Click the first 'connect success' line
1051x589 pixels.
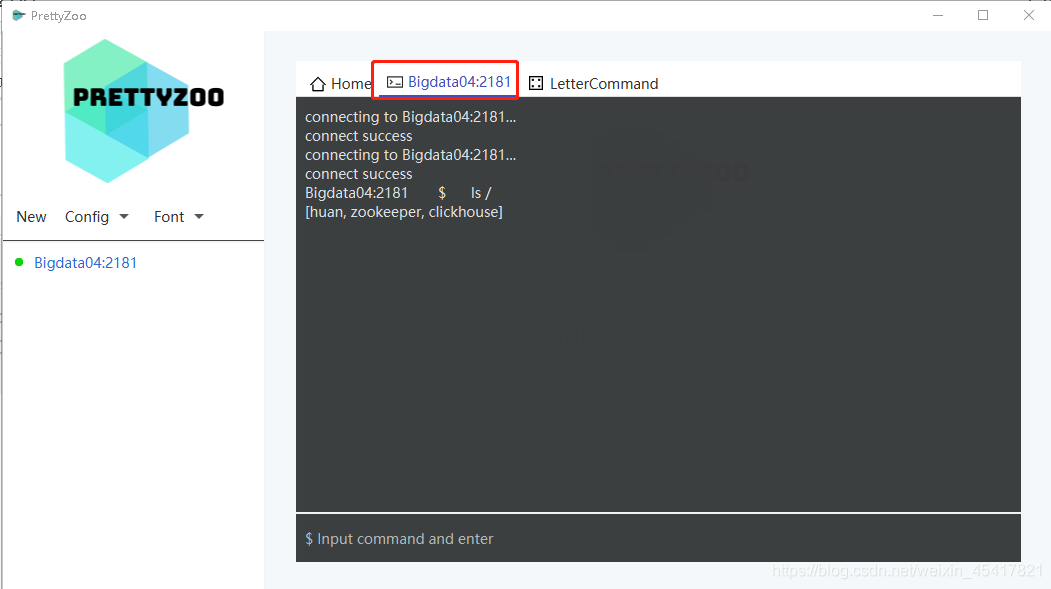(359, 136)
